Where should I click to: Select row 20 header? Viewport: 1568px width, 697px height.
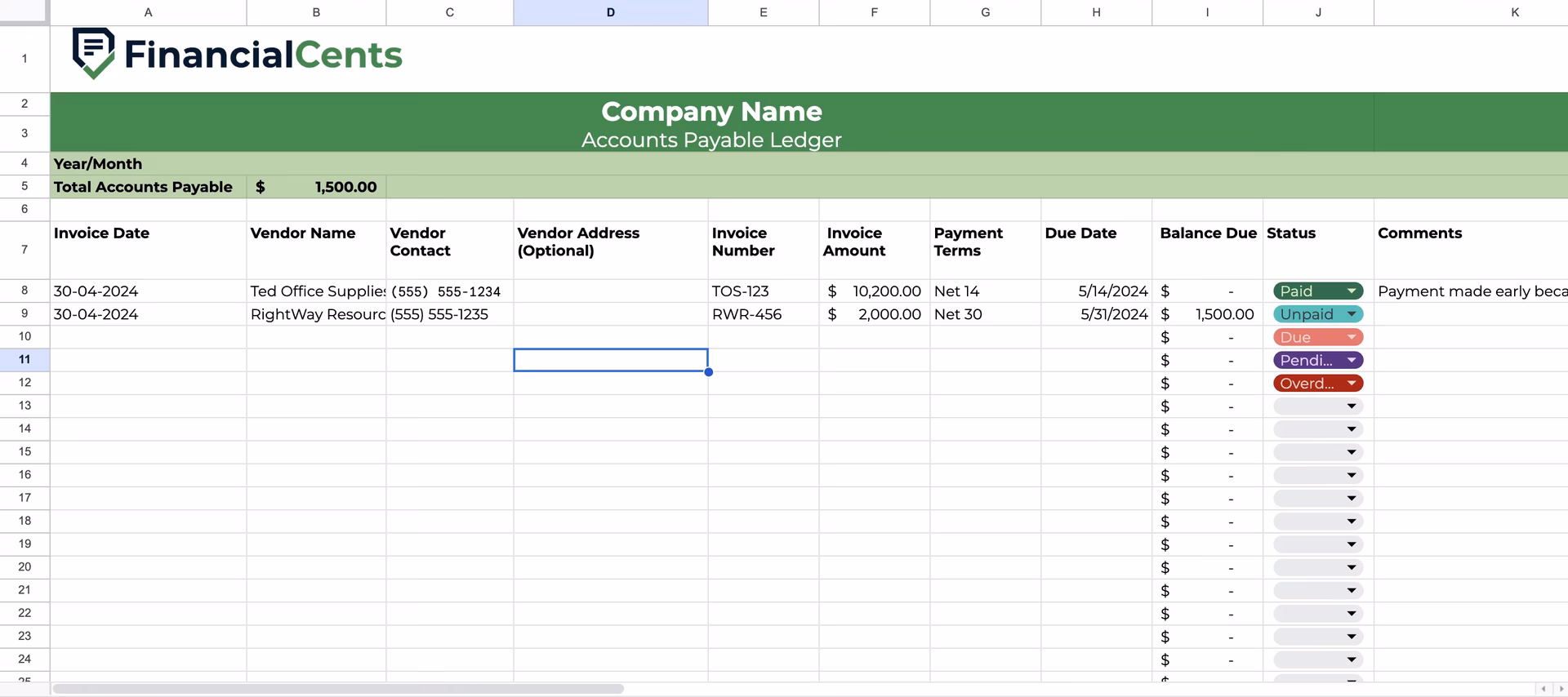24,567
